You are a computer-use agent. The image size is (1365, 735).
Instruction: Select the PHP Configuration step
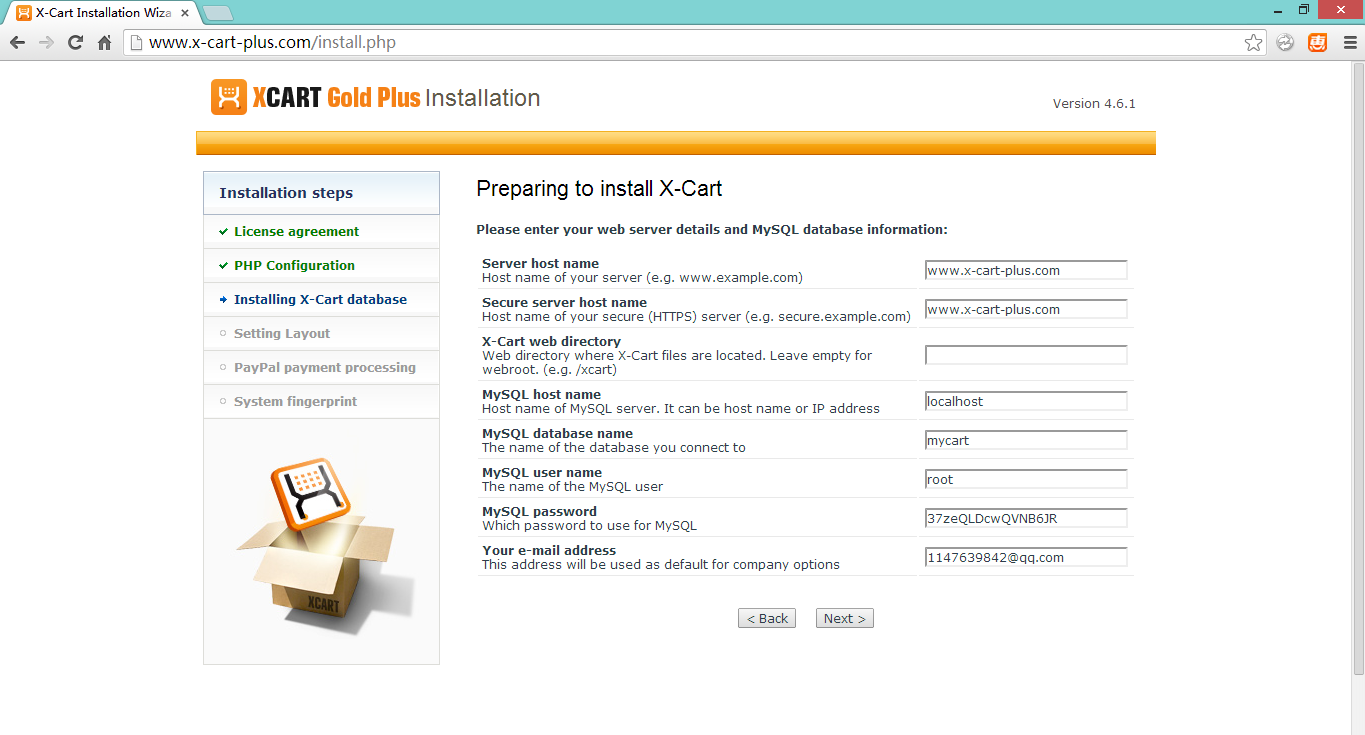tap(294, 265)
